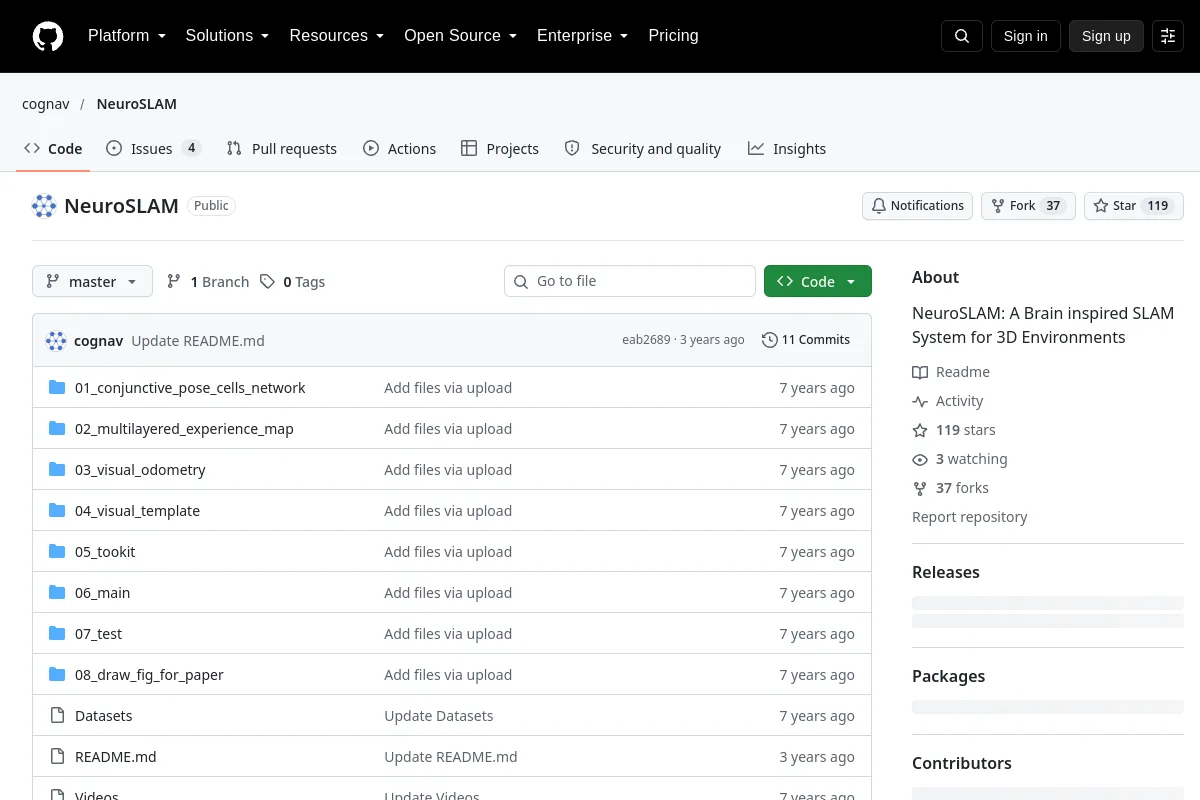
Task: Click the 01_conjunctive_pose_cells_network folder icon
Action: 57,387
